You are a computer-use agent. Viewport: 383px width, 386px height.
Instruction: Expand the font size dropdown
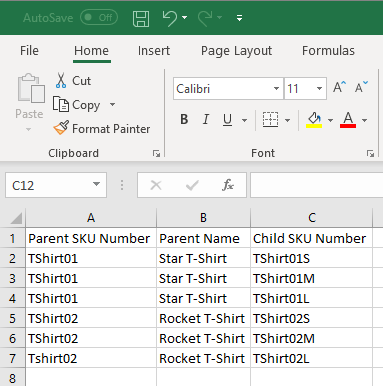tap(319, 89)
